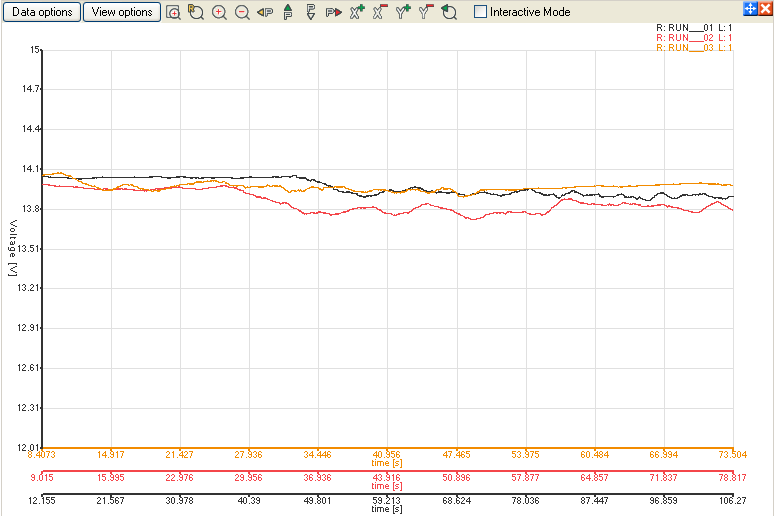Click the blue move panel icon
This screenshot has width=774, height=516.
[750, 8]
